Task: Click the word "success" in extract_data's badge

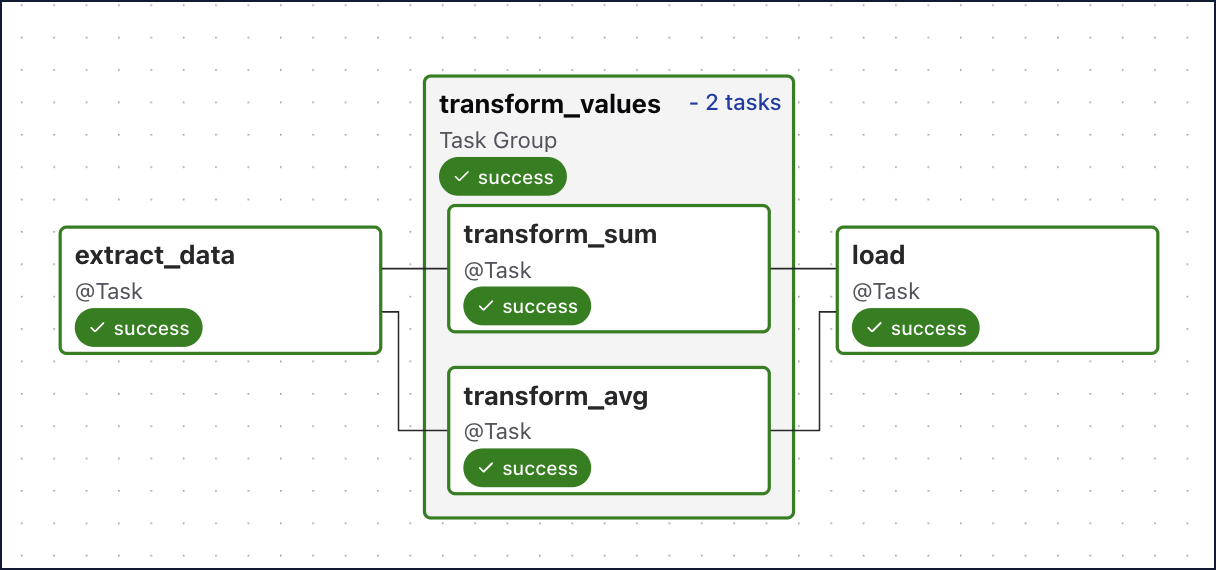Action: pos(151,328)
